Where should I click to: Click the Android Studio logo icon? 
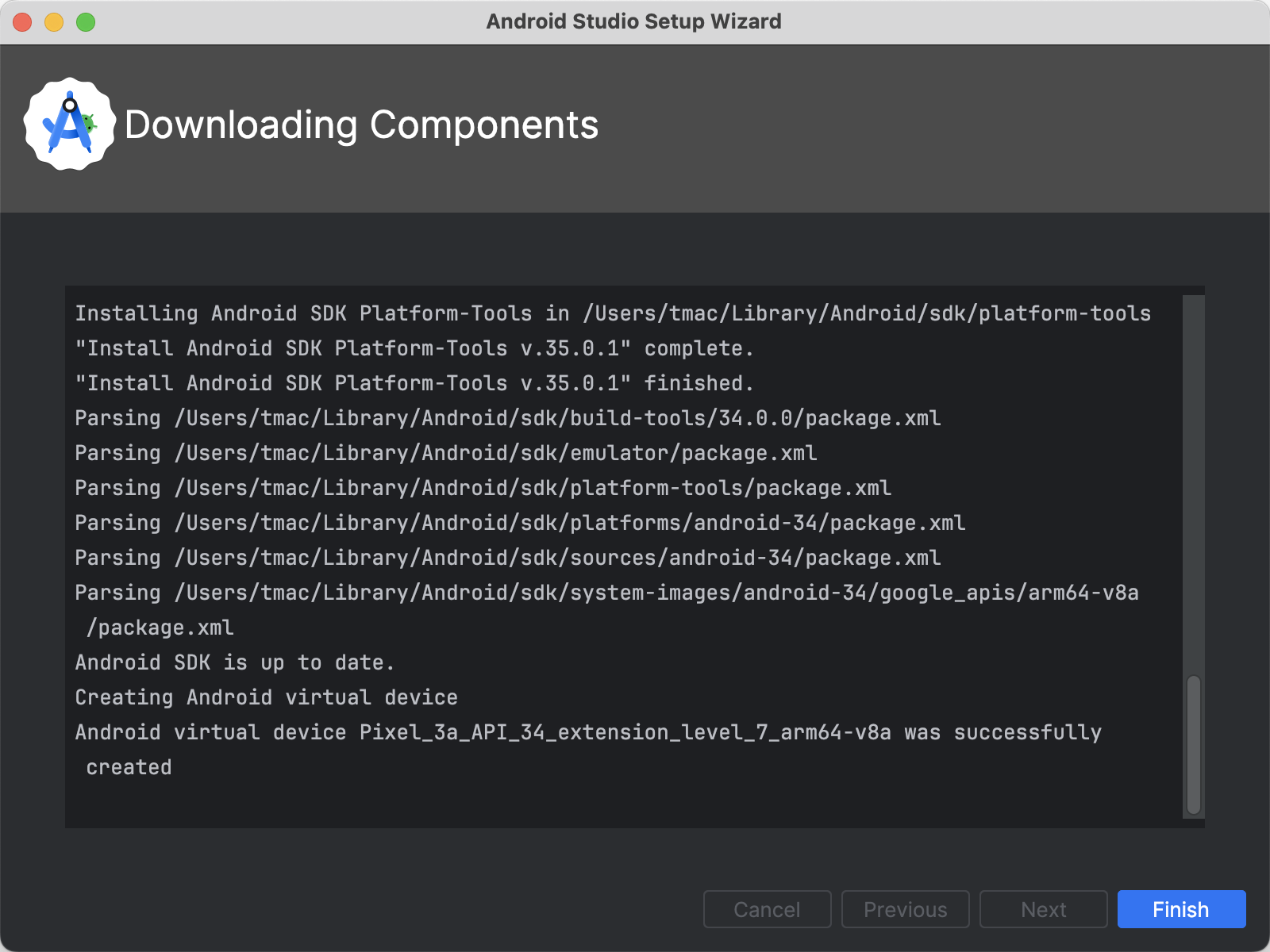click(x=70, y=124)
